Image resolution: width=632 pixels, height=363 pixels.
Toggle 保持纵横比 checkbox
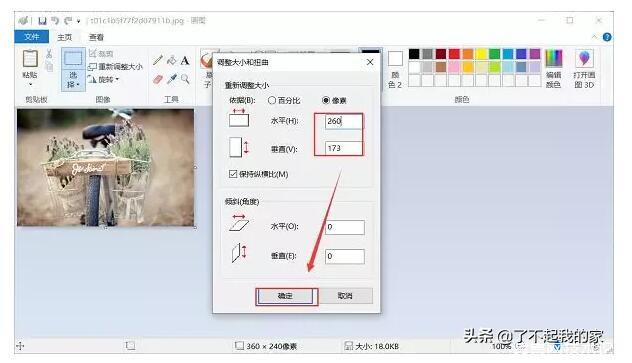click(233, 174)
